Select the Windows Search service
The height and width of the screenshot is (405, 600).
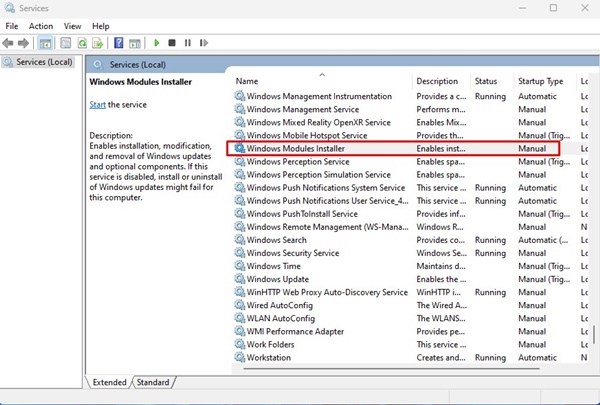[409, 240]
